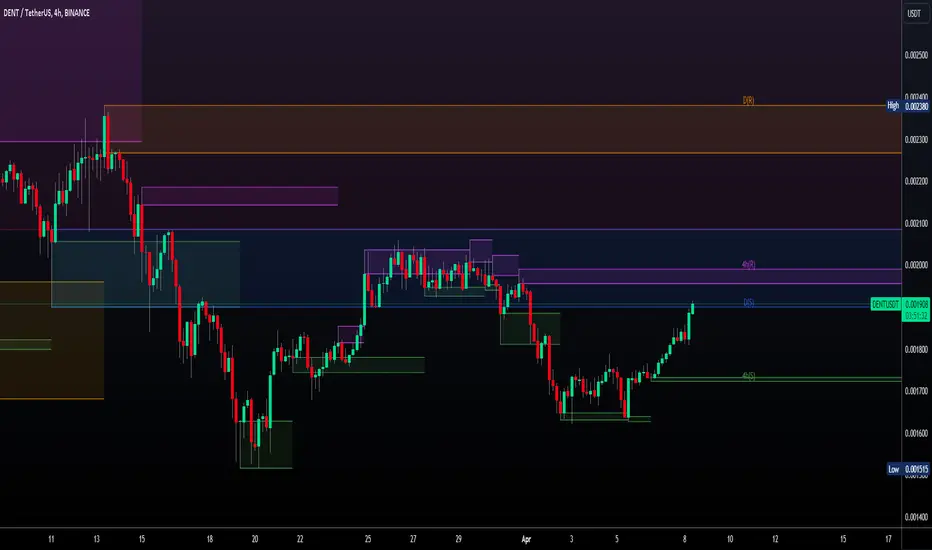Click date 13 on the time axis
932x550 pixels.
96,539
